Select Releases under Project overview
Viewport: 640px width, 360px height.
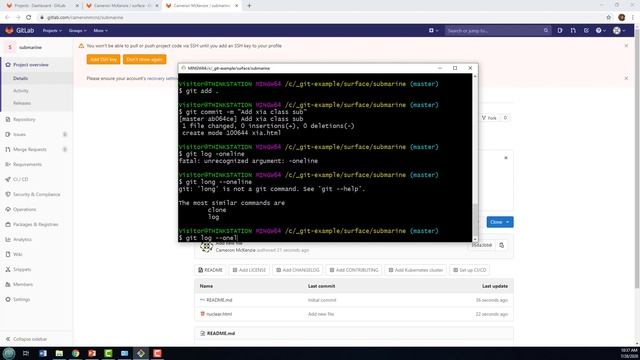pos(22,103)
